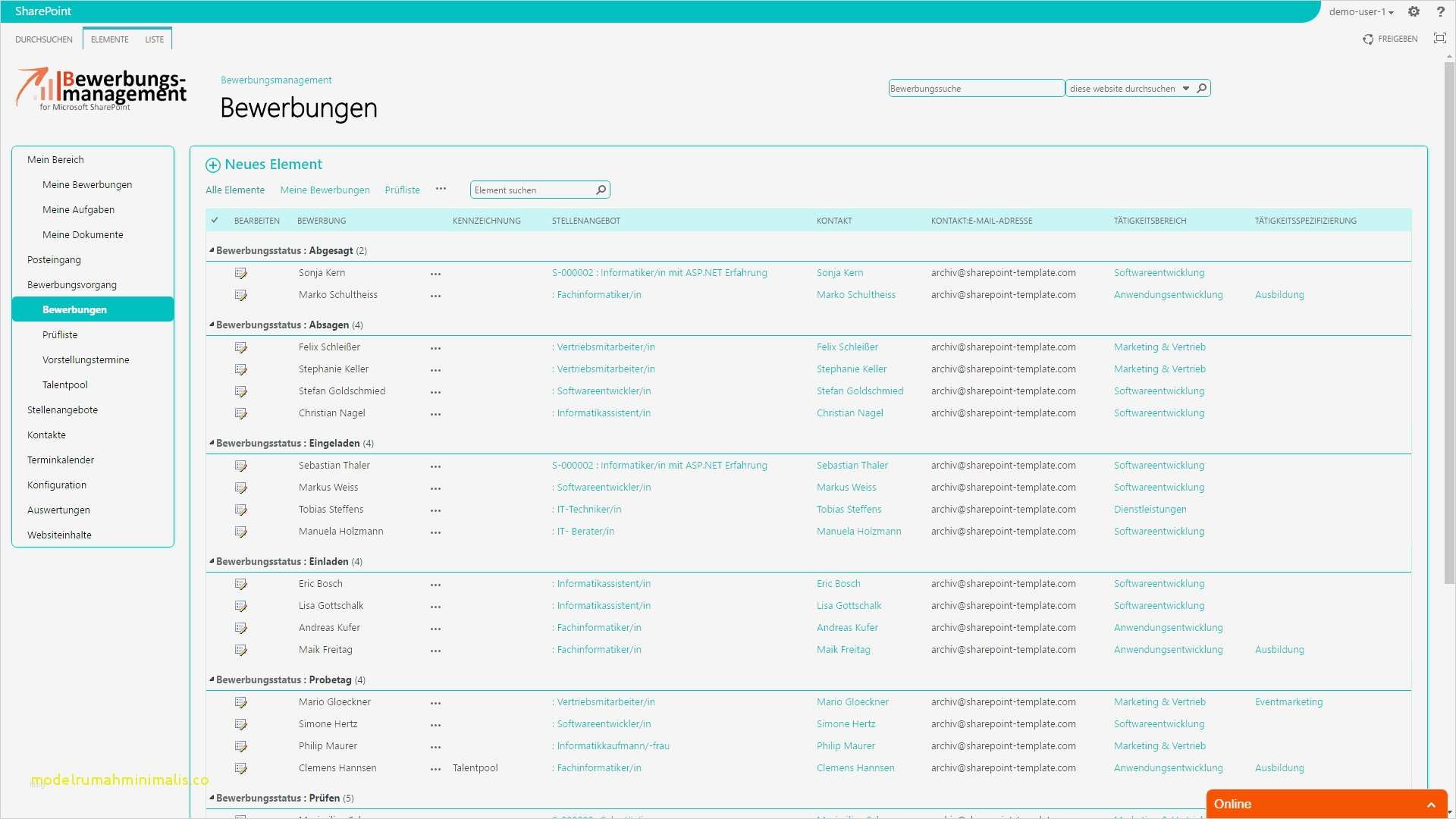Click FREIGEBEN share icon
Viewport: 1456px width, 819px height.
[1368, 39]
